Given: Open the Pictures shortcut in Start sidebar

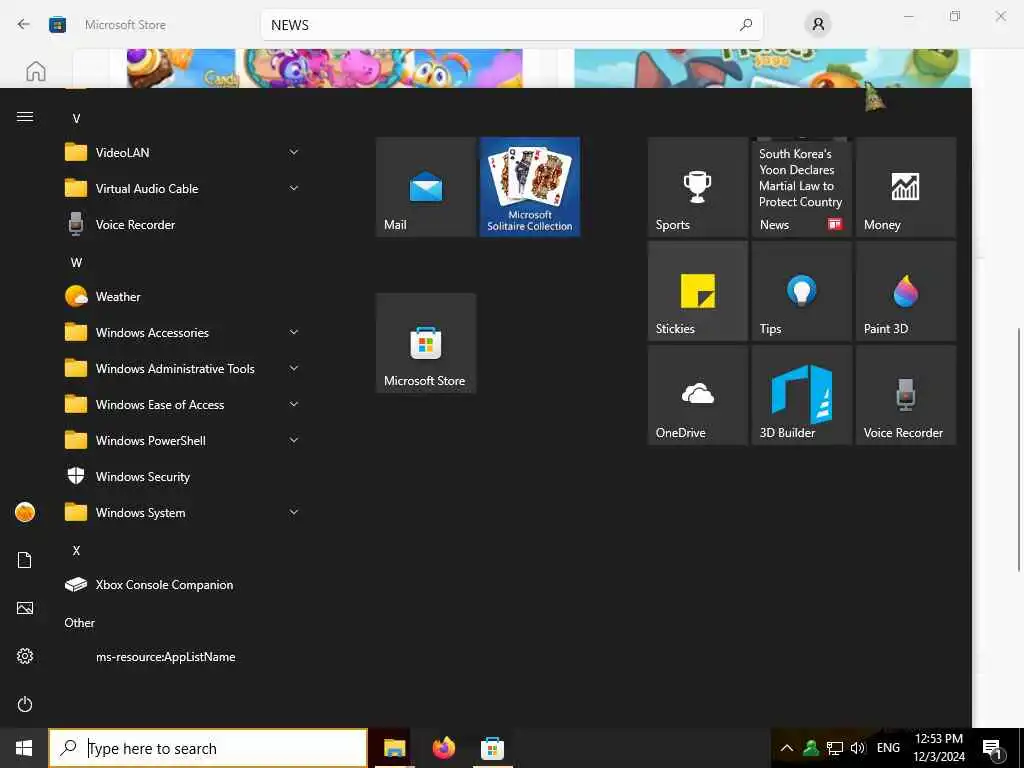Looking at the screenshot, I should (x=25, y=608).
